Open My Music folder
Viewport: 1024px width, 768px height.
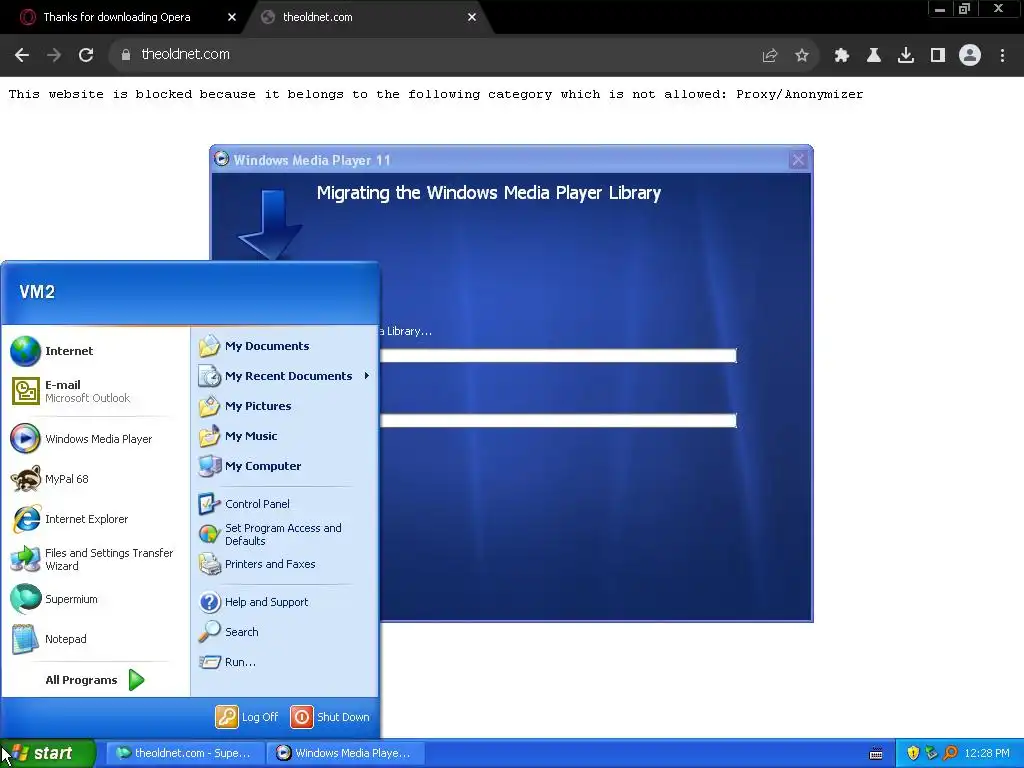(x=285, y=436)
